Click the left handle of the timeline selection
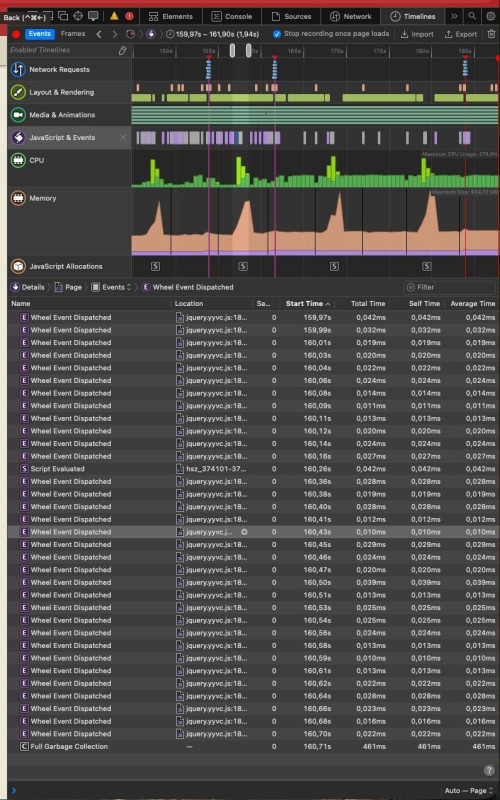 233,51
